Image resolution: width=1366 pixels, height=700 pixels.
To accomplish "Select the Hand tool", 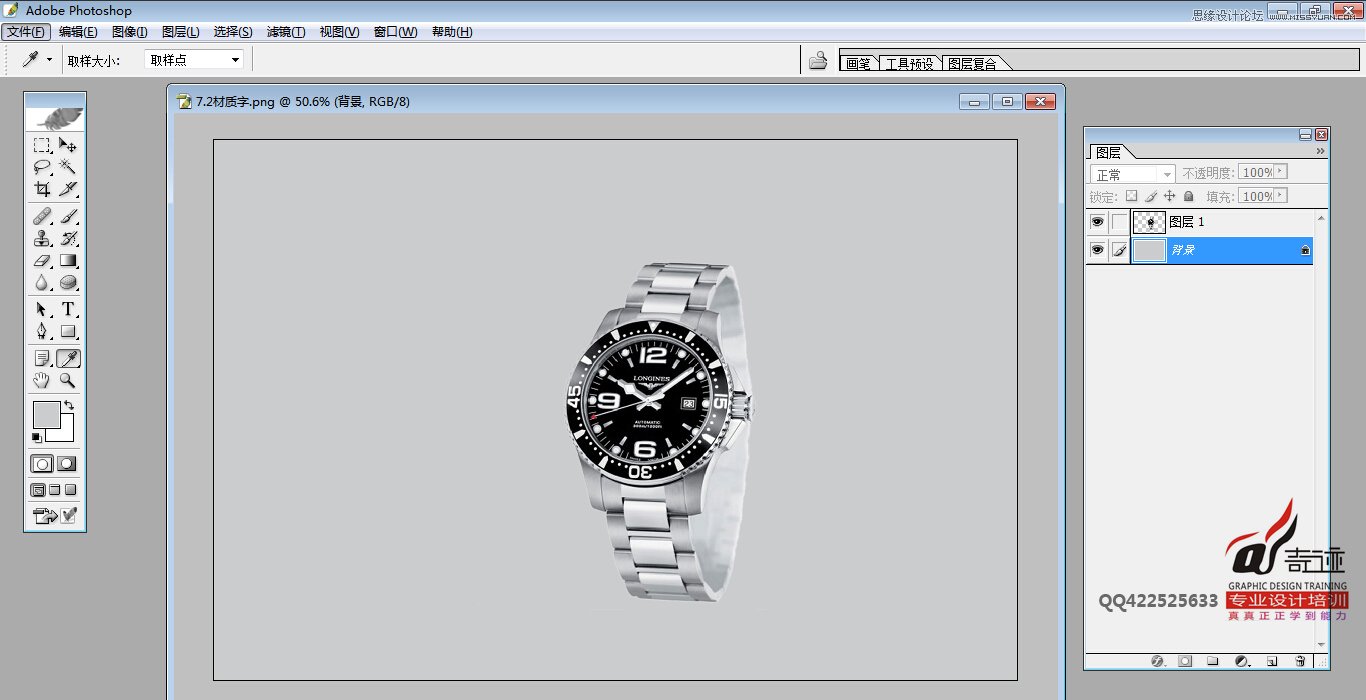I will pos(42,380).
